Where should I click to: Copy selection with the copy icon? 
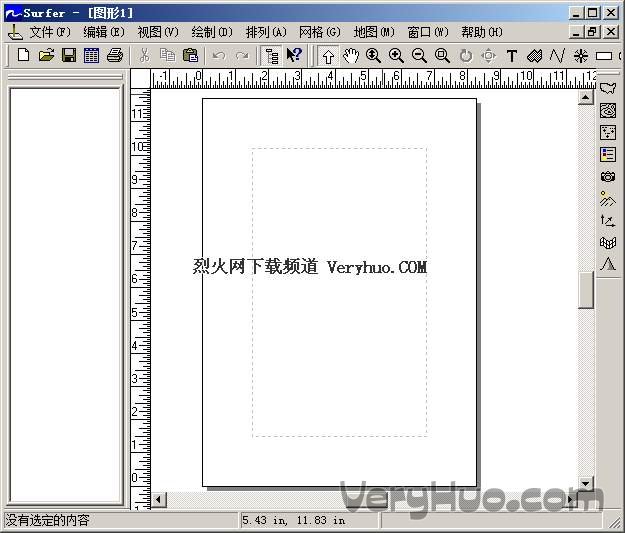[167, 55]
